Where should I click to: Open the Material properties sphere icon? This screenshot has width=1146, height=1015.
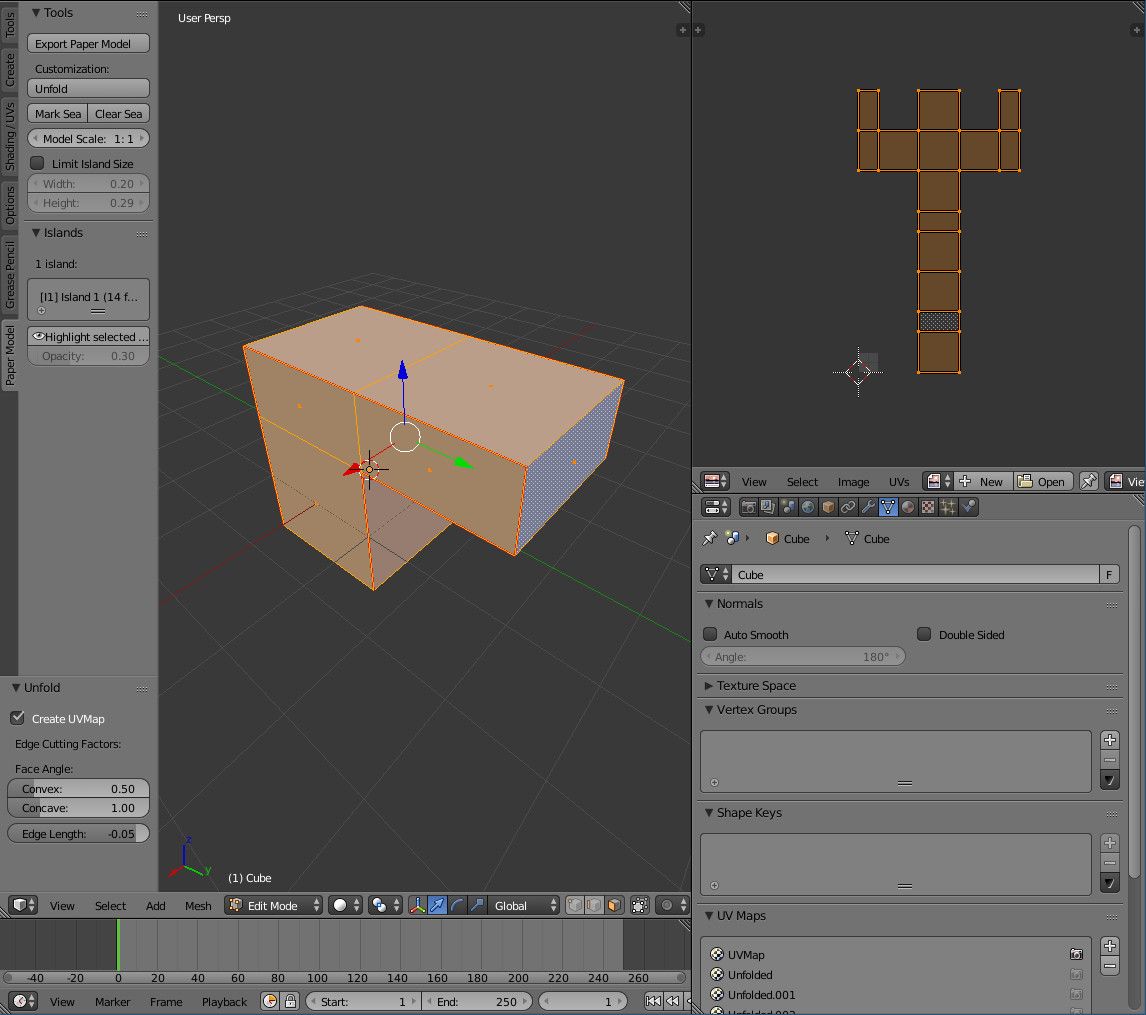(908, 507)
